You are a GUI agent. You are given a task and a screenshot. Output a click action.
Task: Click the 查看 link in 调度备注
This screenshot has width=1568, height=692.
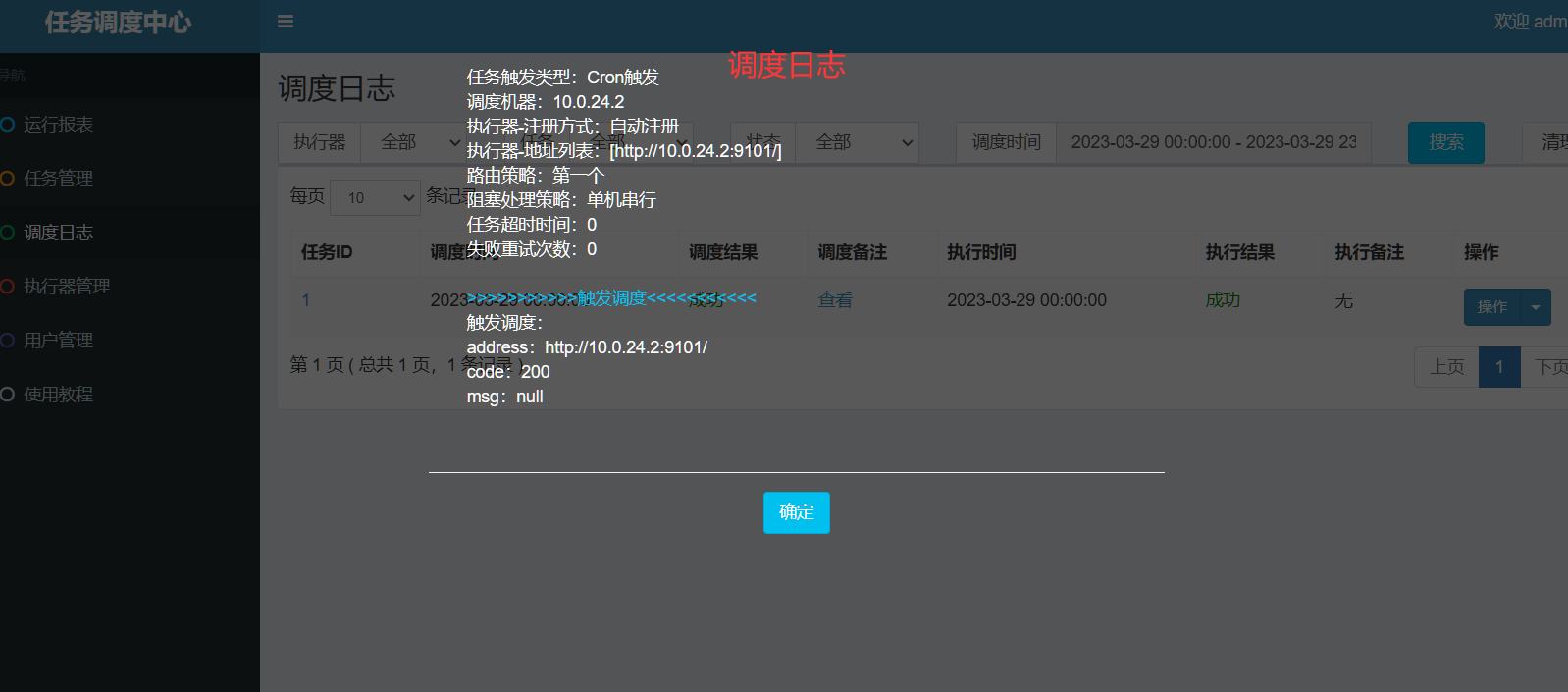coord(835,300)
